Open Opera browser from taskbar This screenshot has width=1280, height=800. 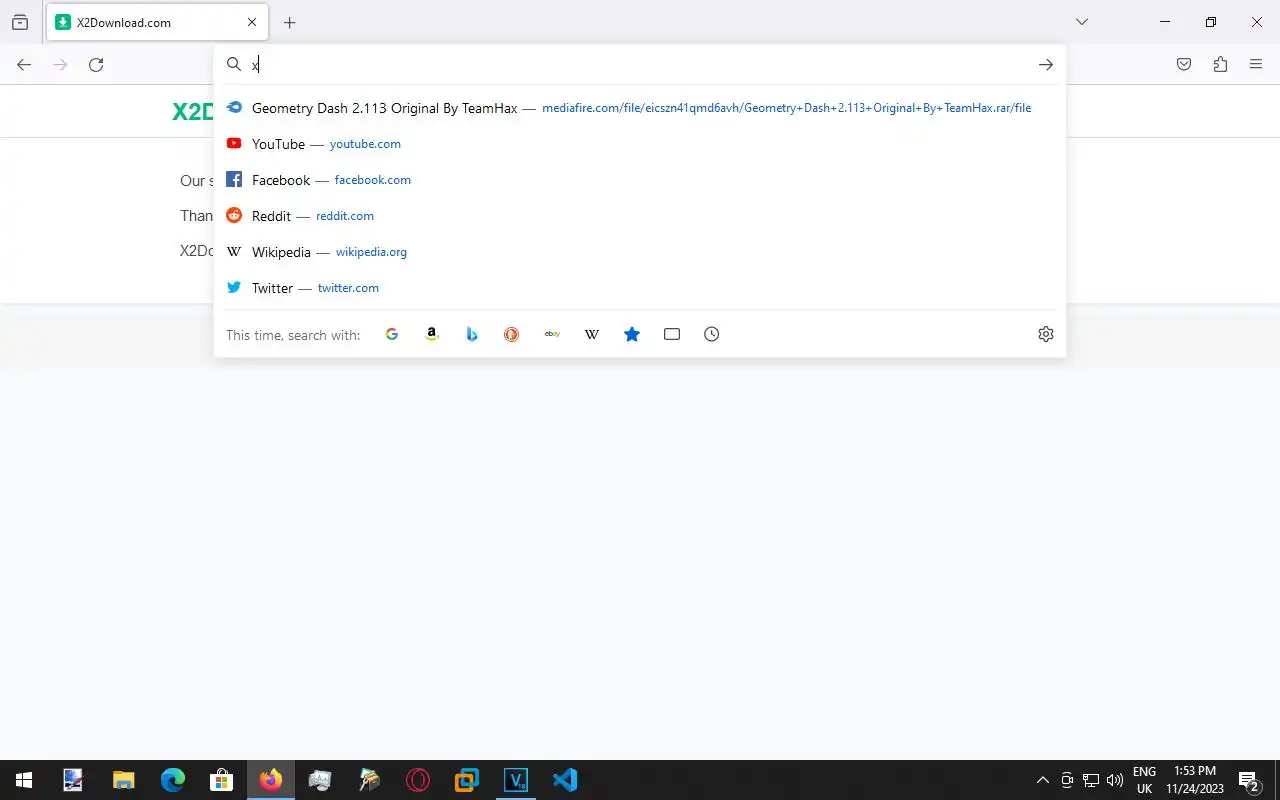pos(418,780)
